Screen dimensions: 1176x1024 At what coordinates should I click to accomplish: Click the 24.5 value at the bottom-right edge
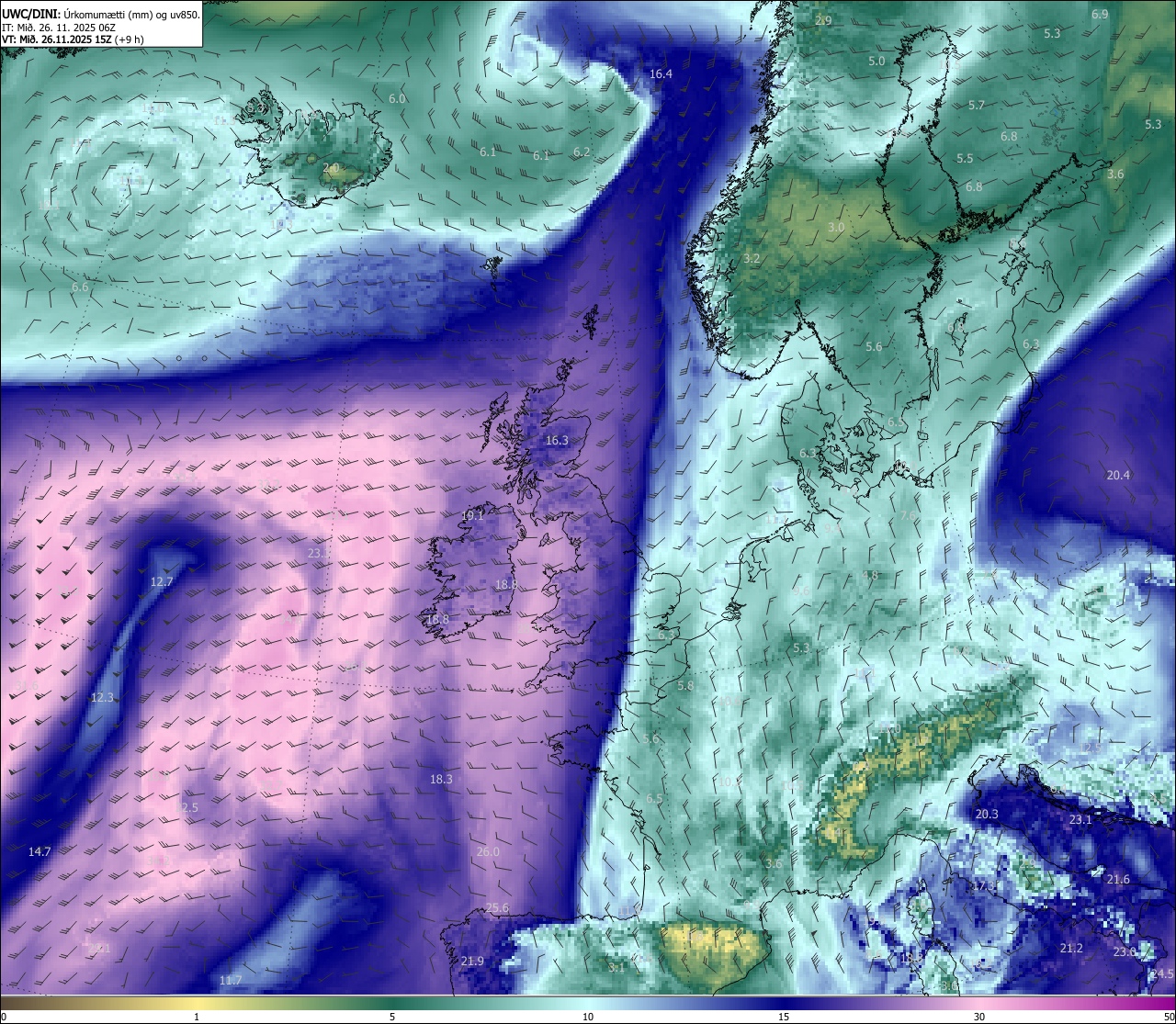tap(1162, 973)
